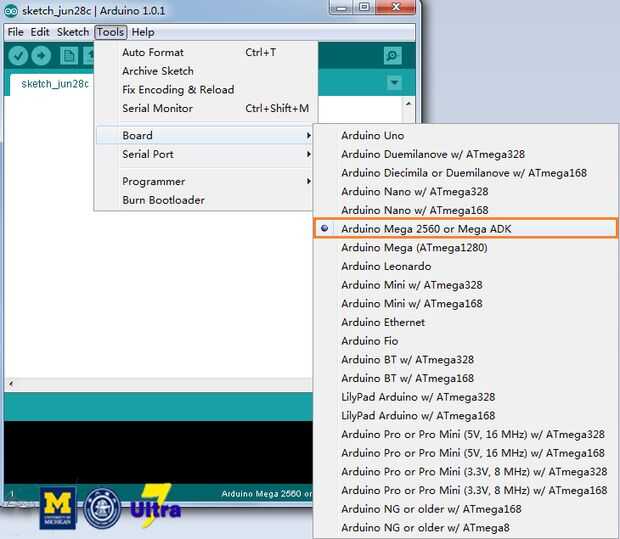Select LilyPad Arduino w/ ATmega168
620x539 pixels.
pos(466,416)
